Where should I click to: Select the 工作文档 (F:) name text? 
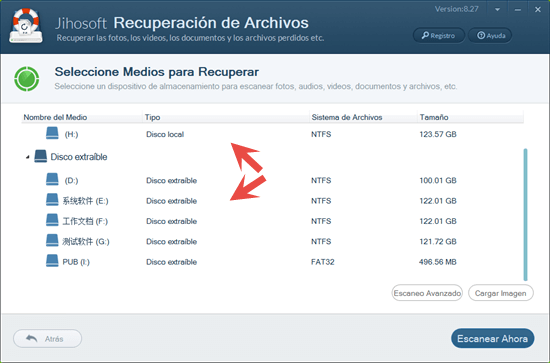click(85, 221)
